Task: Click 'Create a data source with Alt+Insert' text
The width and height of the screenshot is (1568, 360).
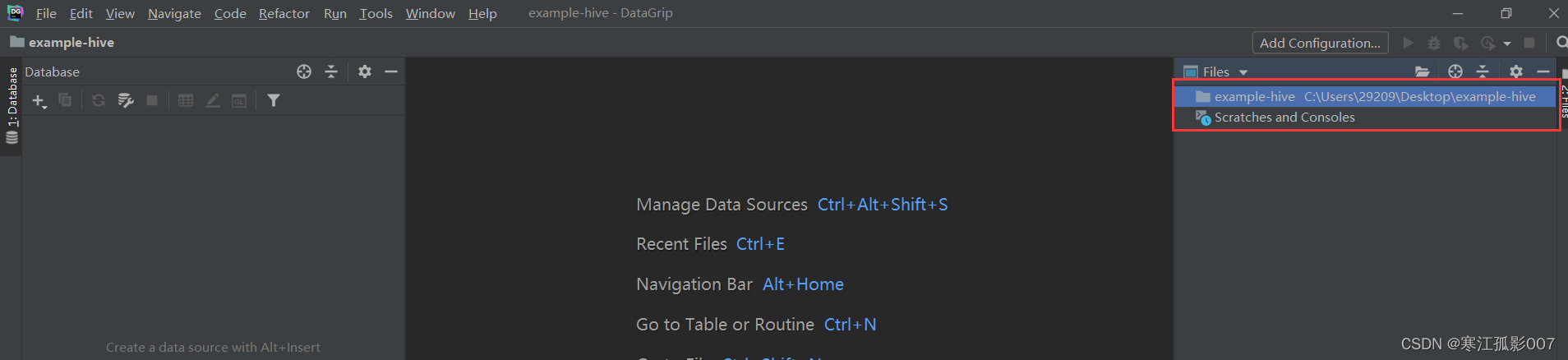Action: (x=213, y=348)
